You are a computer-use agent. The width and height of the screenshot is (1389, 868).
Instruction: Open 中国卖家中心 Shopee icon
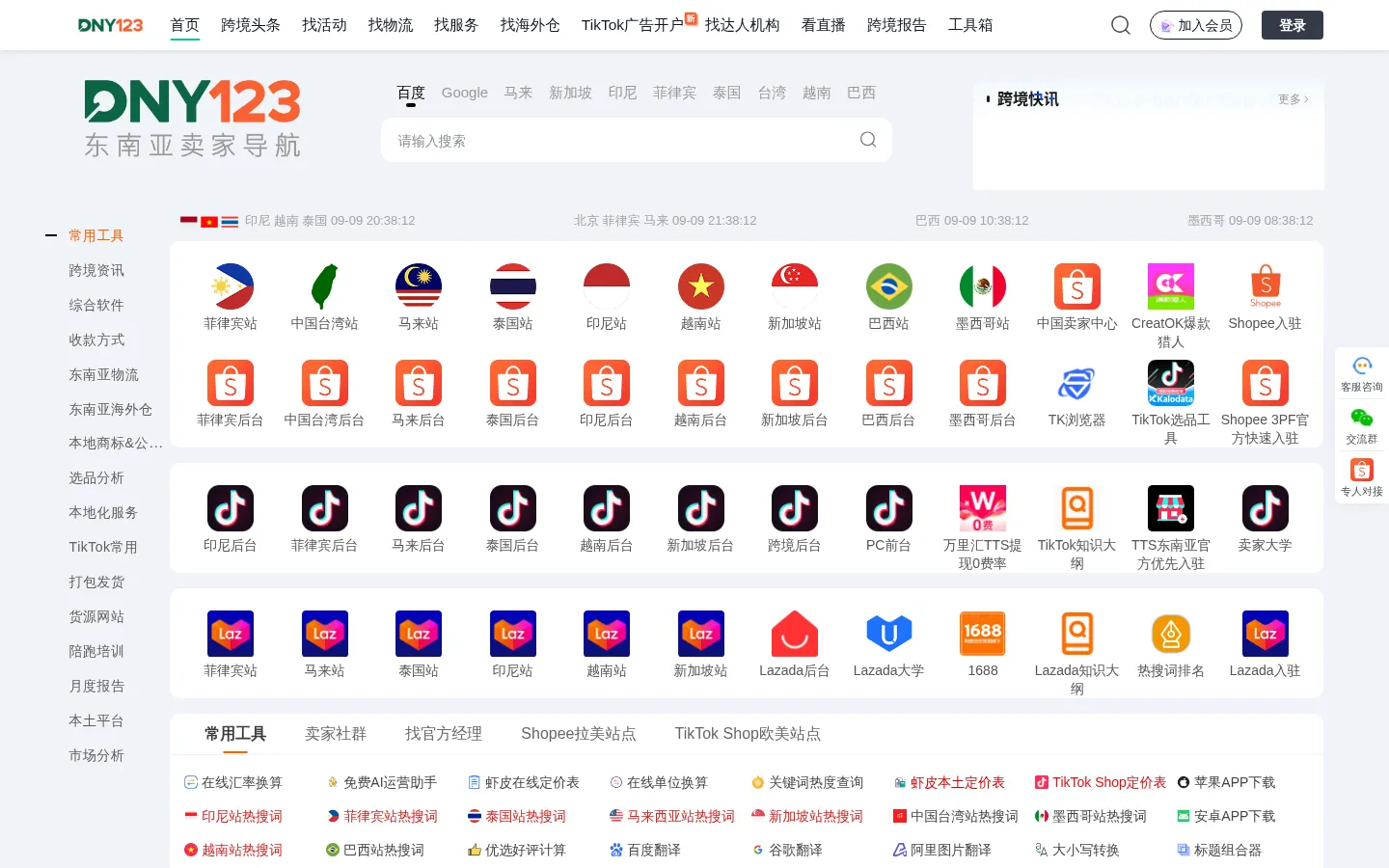[x=1077, y=286]
